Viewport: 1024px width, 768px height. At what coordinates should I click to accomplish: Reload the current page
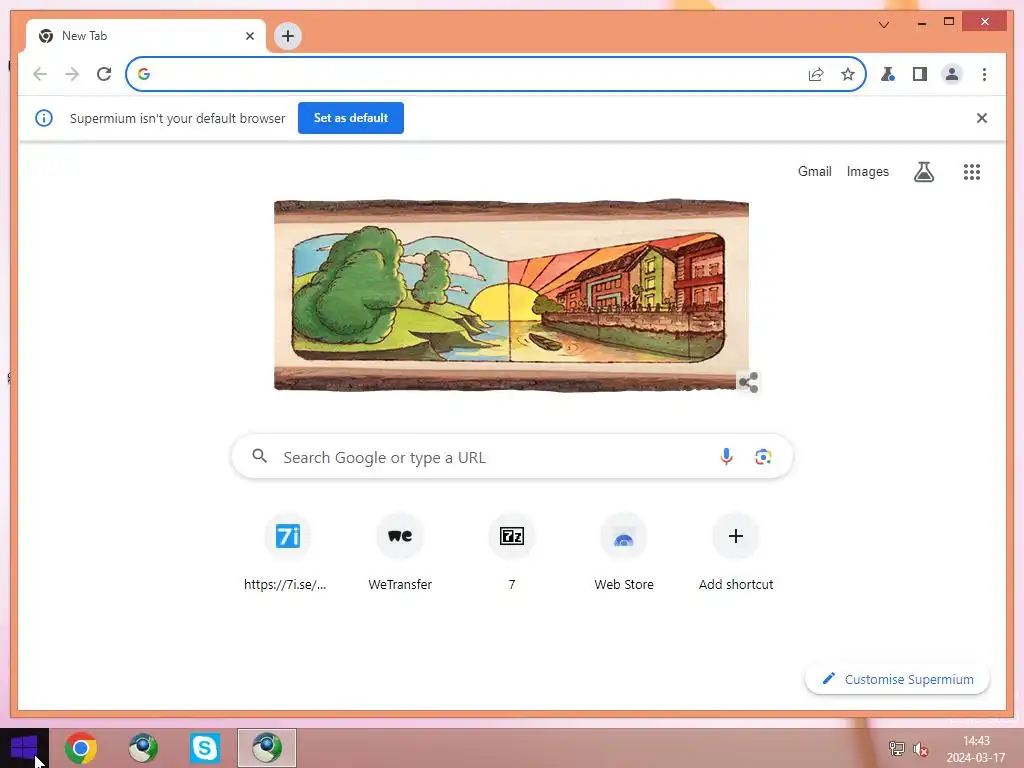[x=104, y=74]
